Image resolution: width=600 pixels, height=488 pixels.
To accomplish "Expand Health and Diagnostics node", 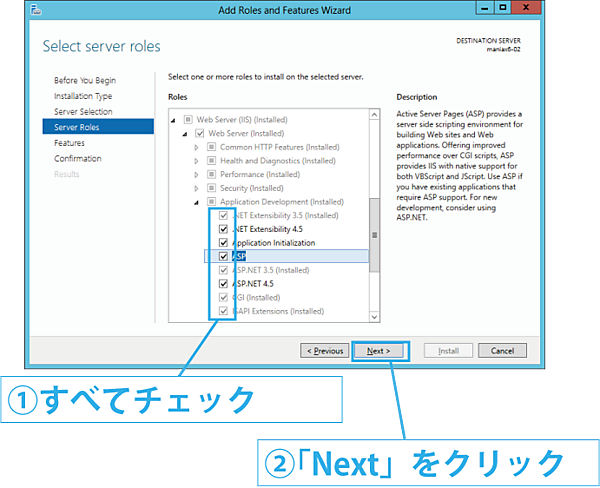I will [x=196, y=161].
